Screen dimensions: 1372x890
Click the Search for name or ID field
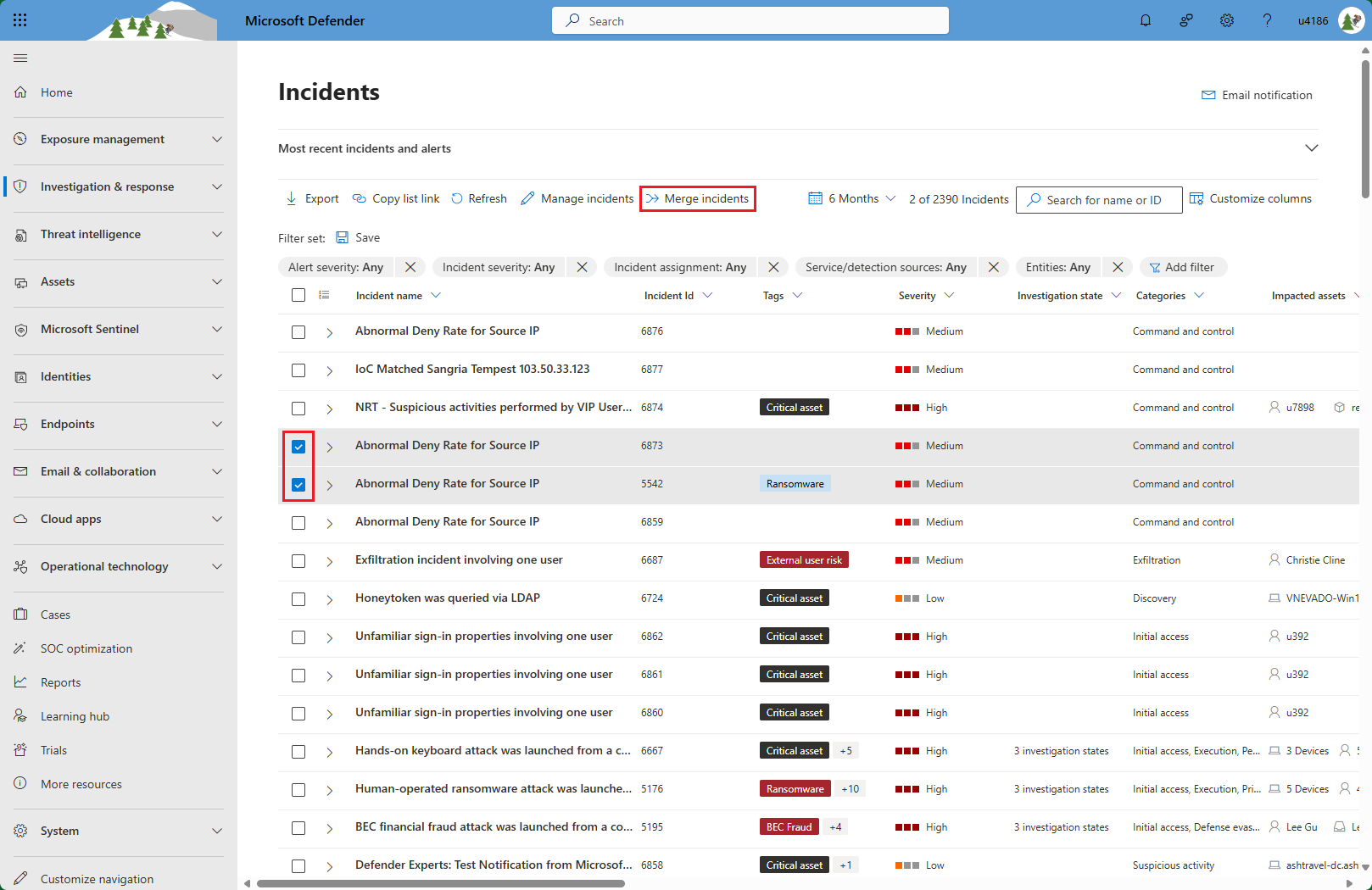click(x=1099, y=200)
